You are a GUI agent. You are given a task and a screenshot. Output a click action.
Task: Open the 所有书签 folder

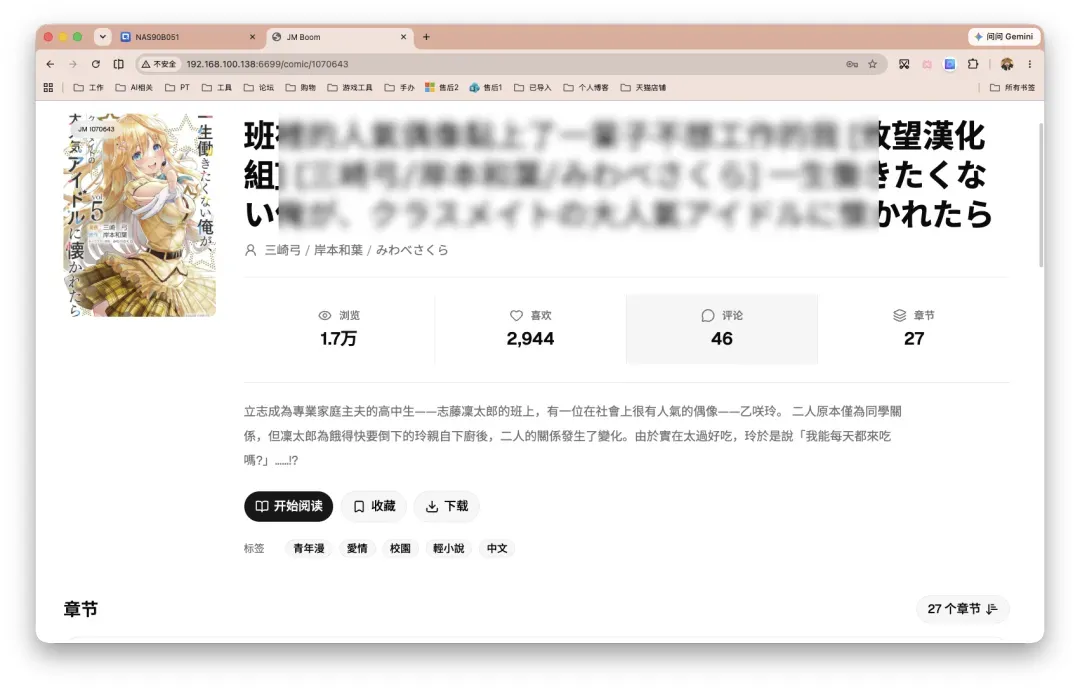pyautogui.click(x=1012, y=87)
